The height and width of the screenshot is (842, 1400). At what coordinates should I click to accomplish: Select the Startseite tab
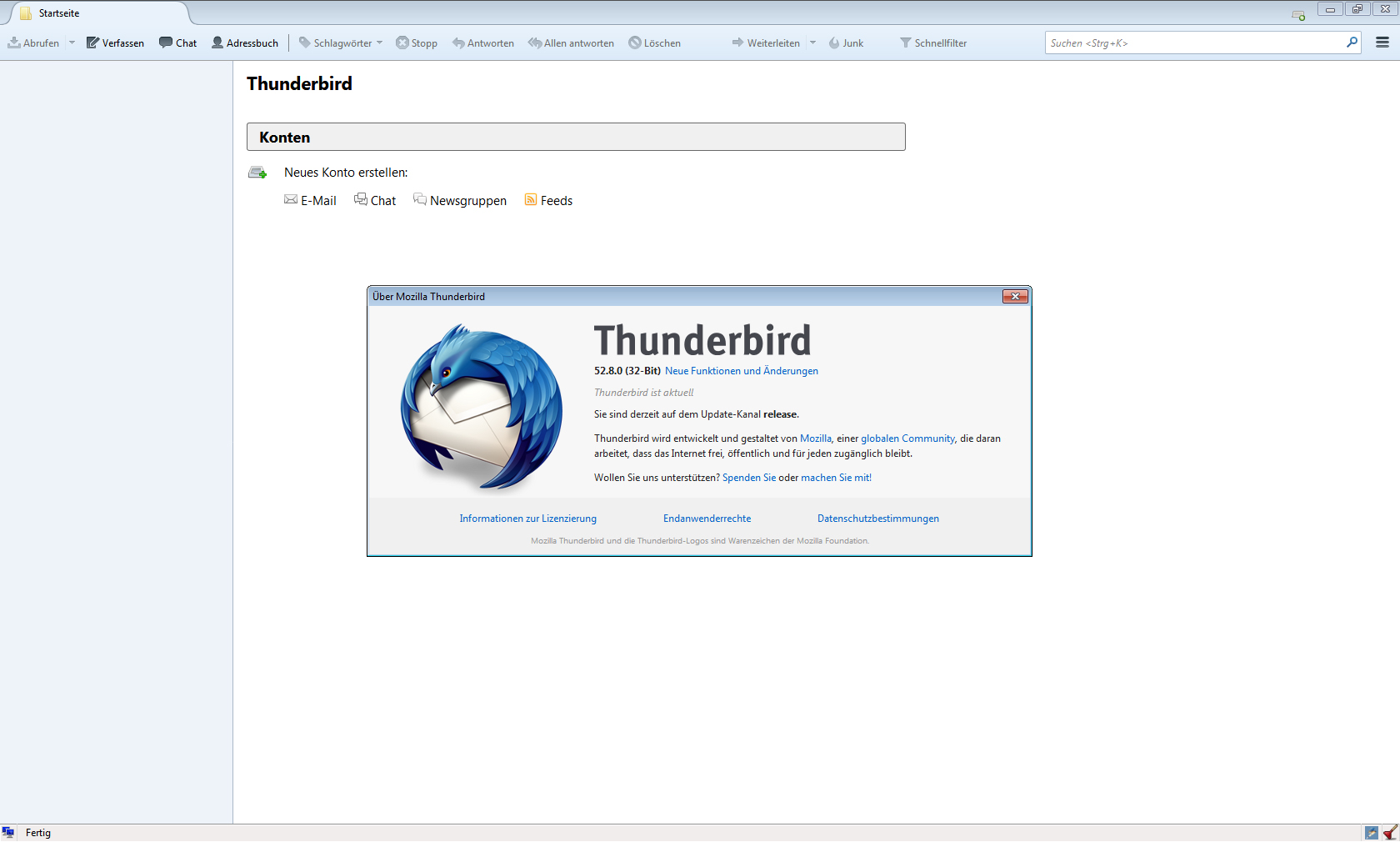[100, 13]
